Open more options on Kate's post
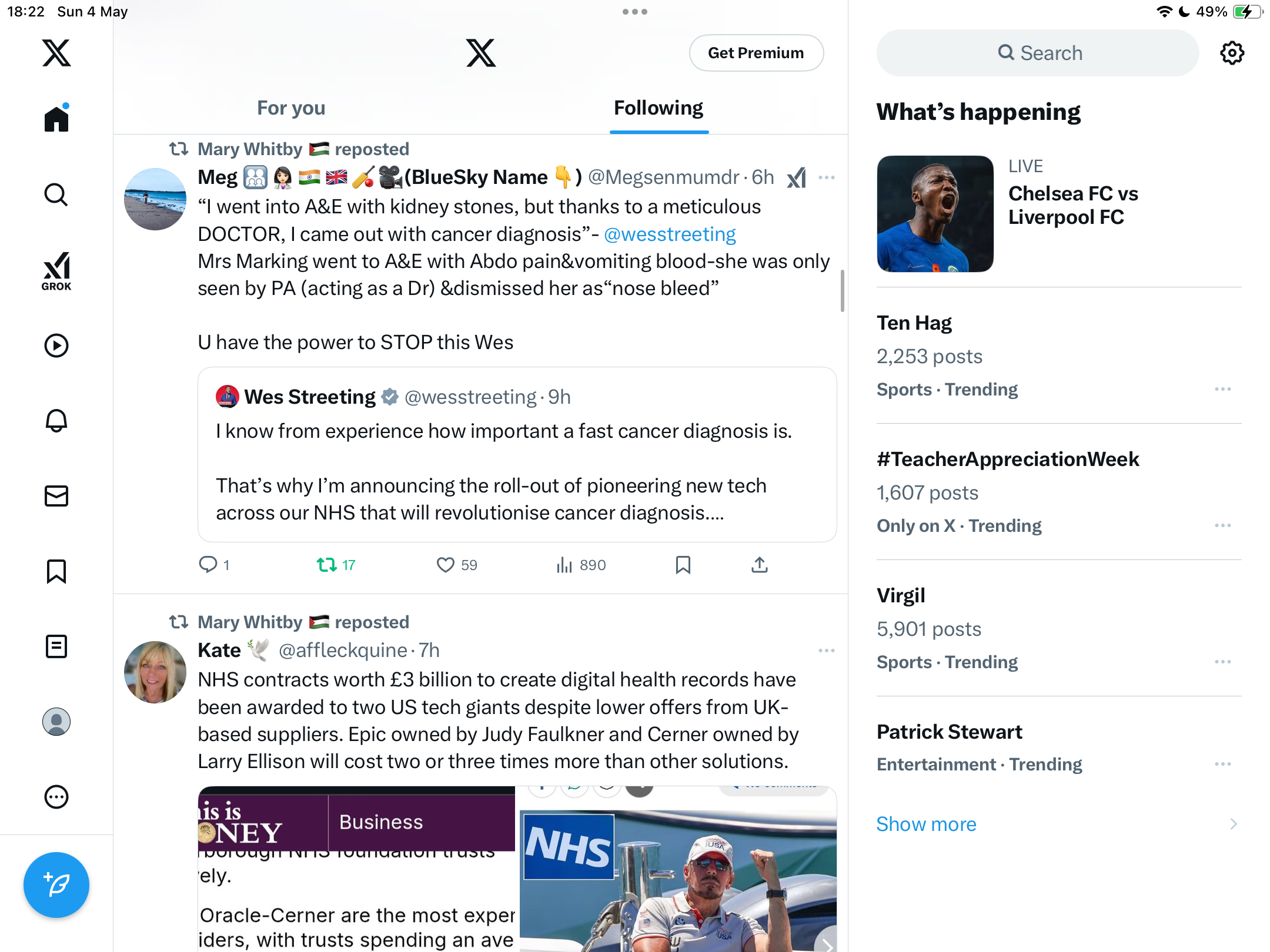This screenshot has width=1270, height=952. pos(826,651)
